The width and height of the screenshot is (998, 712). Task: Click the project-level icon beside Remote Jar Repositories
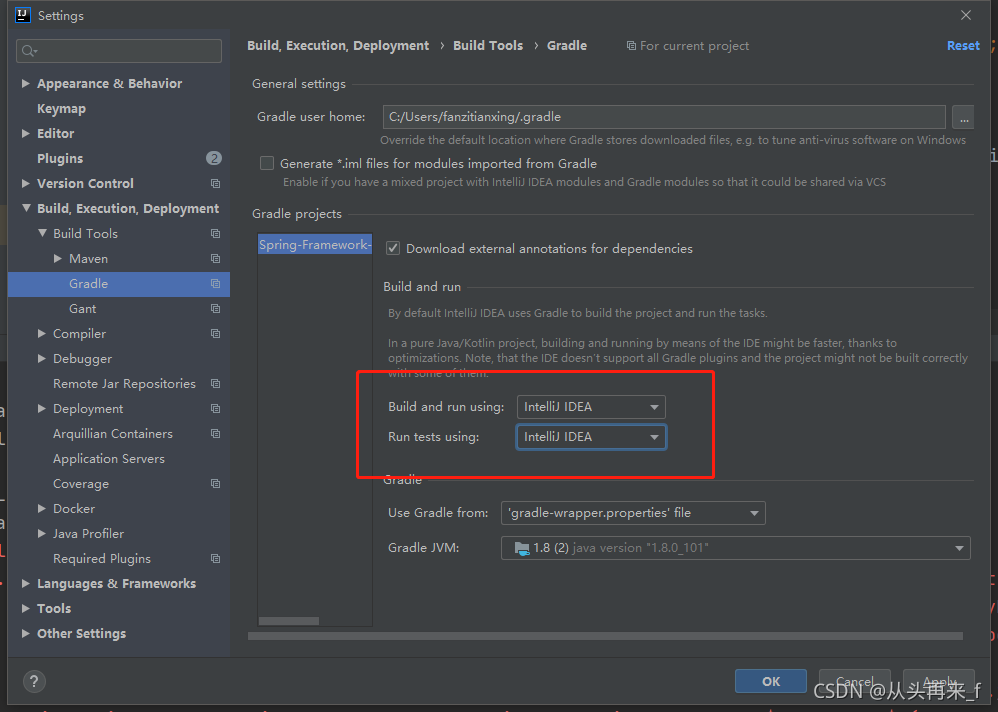pyautogui.click(x=216, y=384)
